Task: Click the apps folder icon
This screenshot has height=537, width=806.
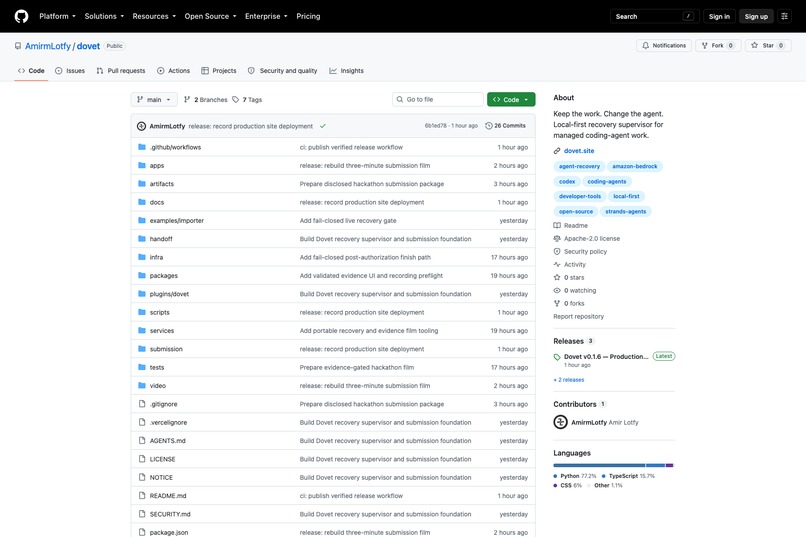Action: 142,165
